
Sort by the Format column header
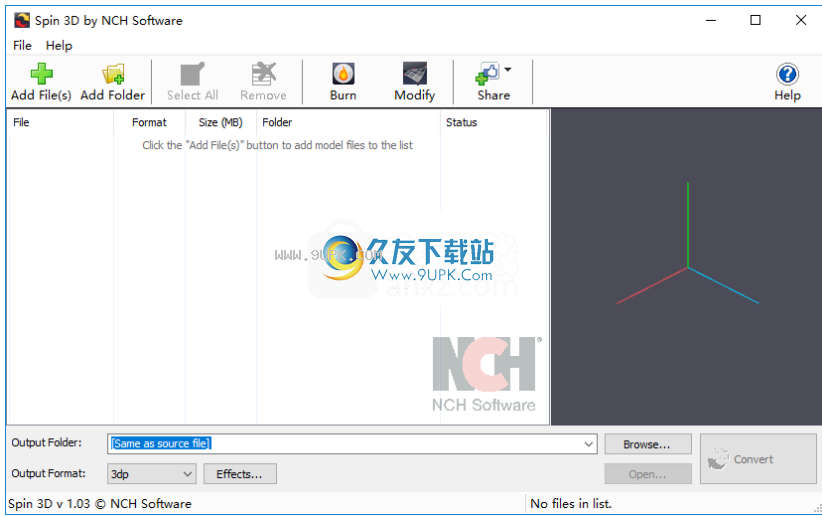pyautogui.click(x=149, y=122)
